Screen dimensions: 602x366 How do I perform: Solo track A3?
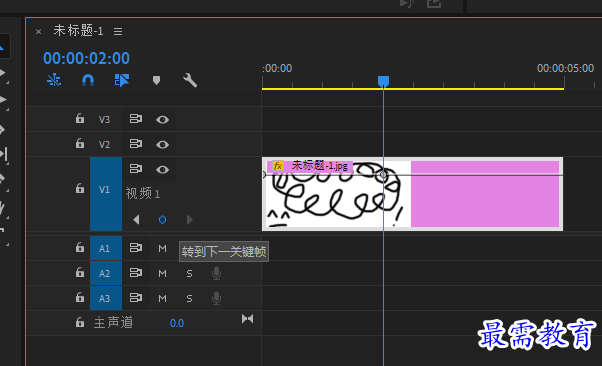pos(189,298)
